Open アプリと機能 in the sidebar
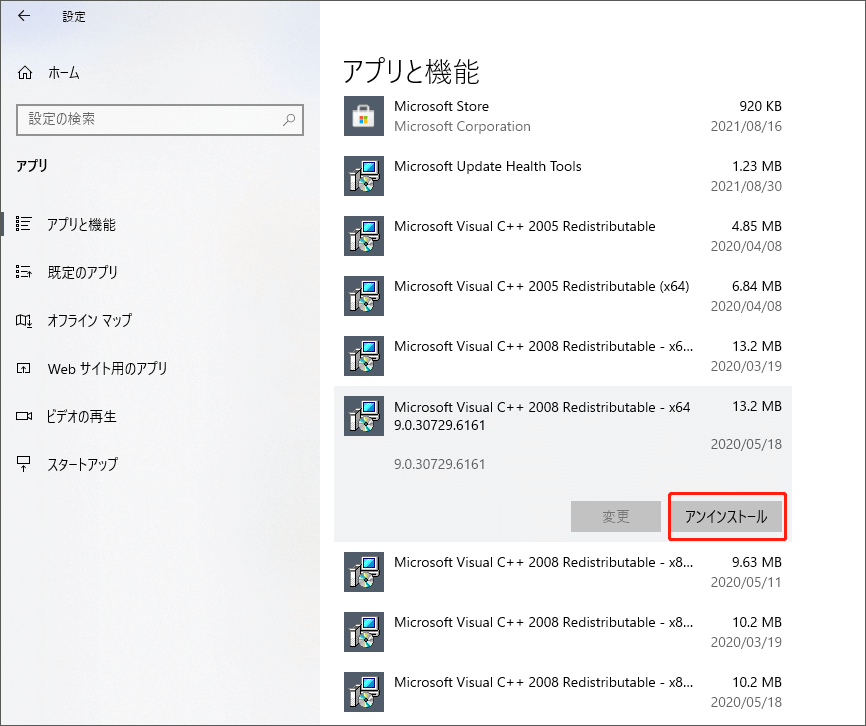 tap(81, 225)
